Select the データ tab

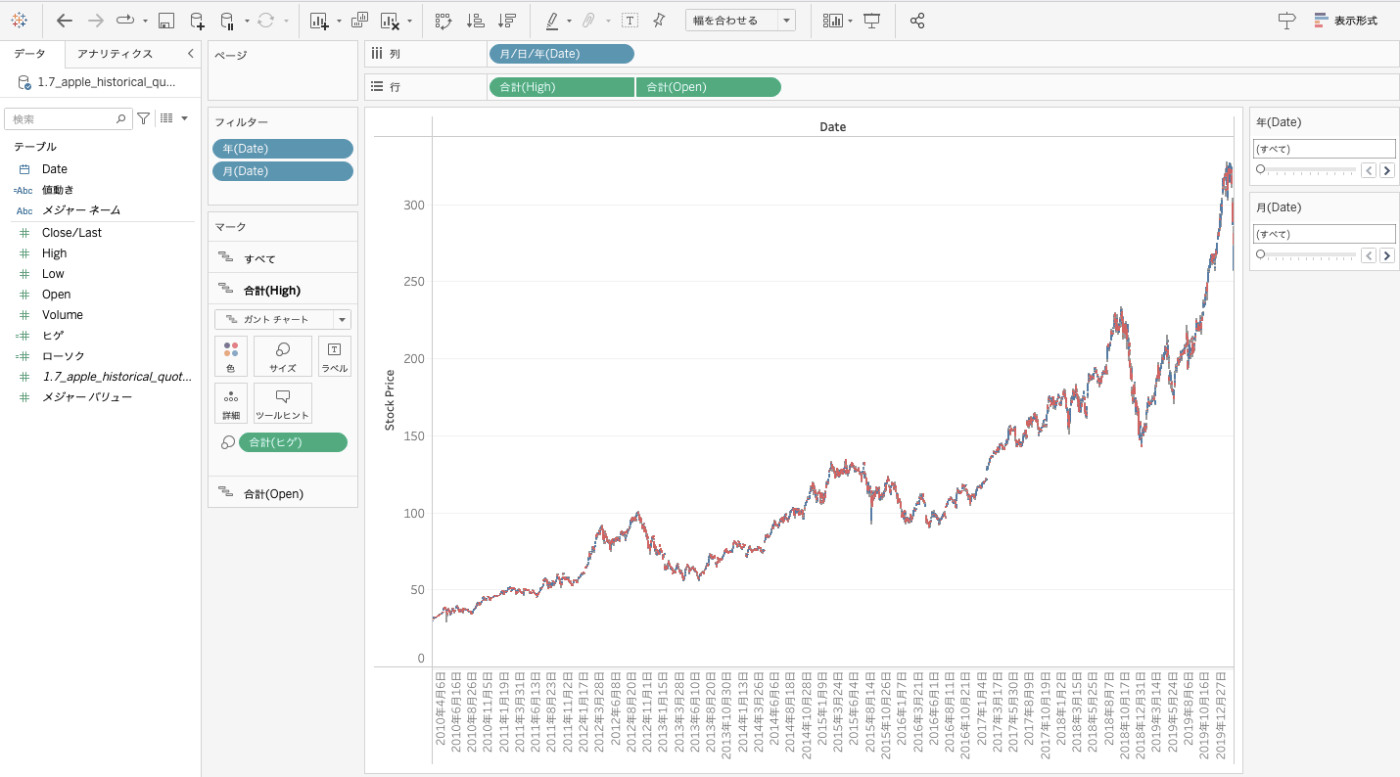30,54
